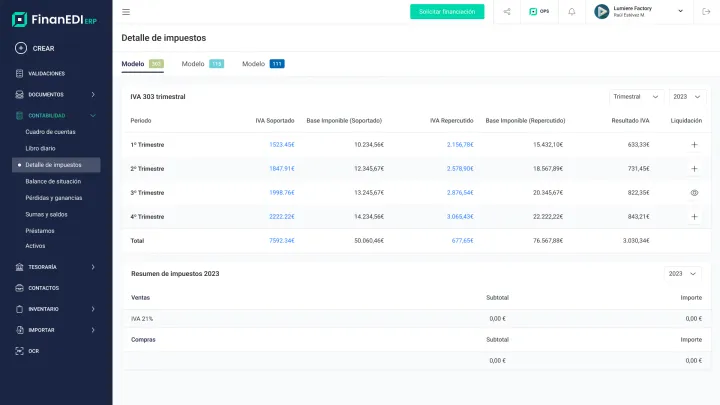Open the 1923.45€ IVA Soportado link
Viewport: 720px width, 405px height.
281,145
